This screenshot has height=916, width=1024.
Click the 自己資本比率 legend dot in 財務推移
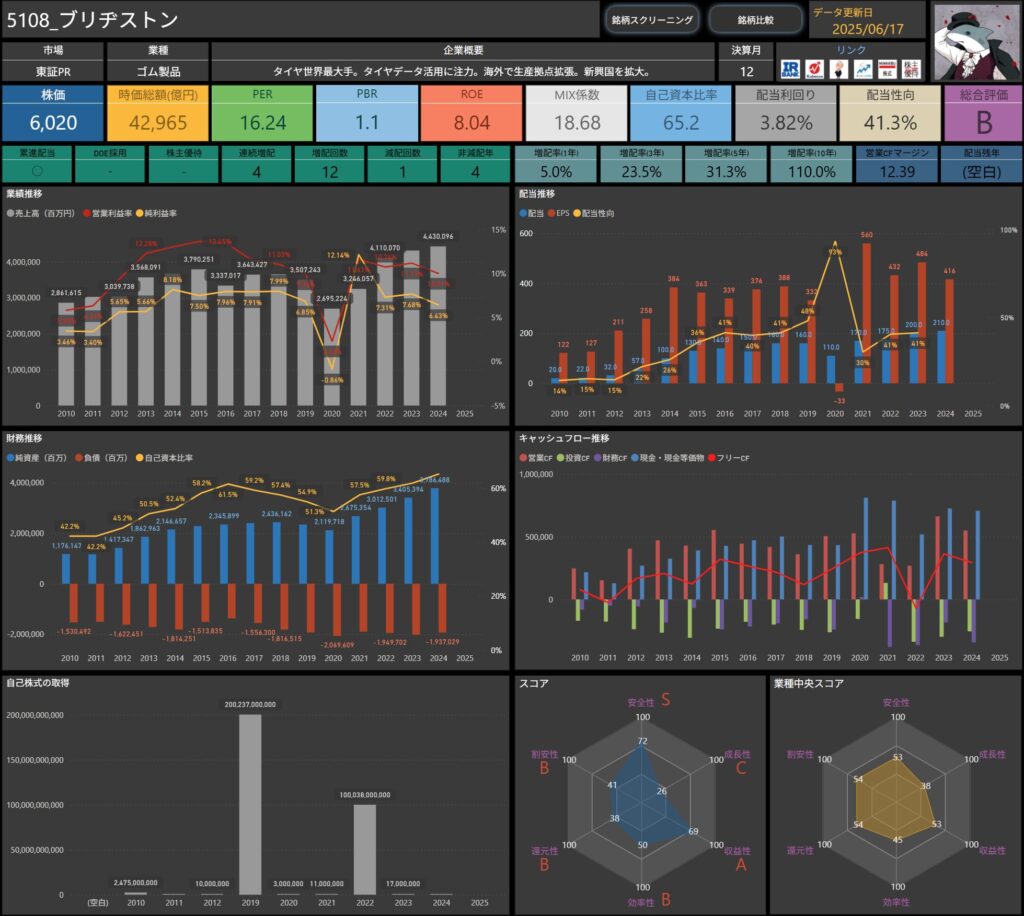(x=139, y=458)
